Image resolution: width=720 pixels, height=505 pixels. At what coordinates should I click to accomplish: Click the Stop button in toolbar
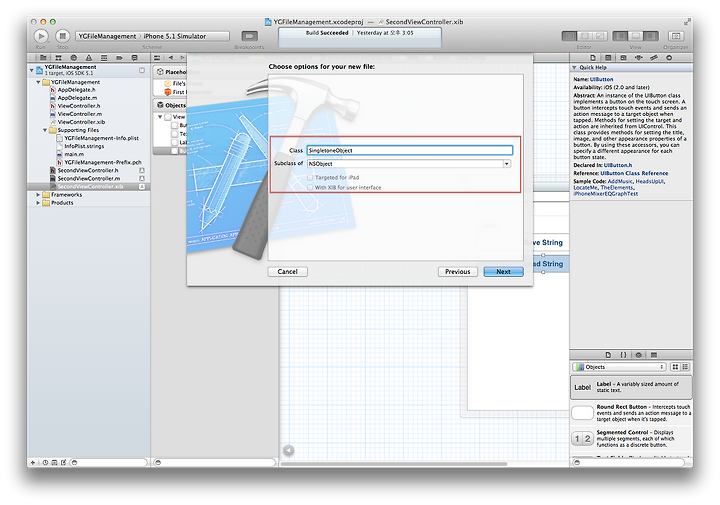tap(62, 36)
